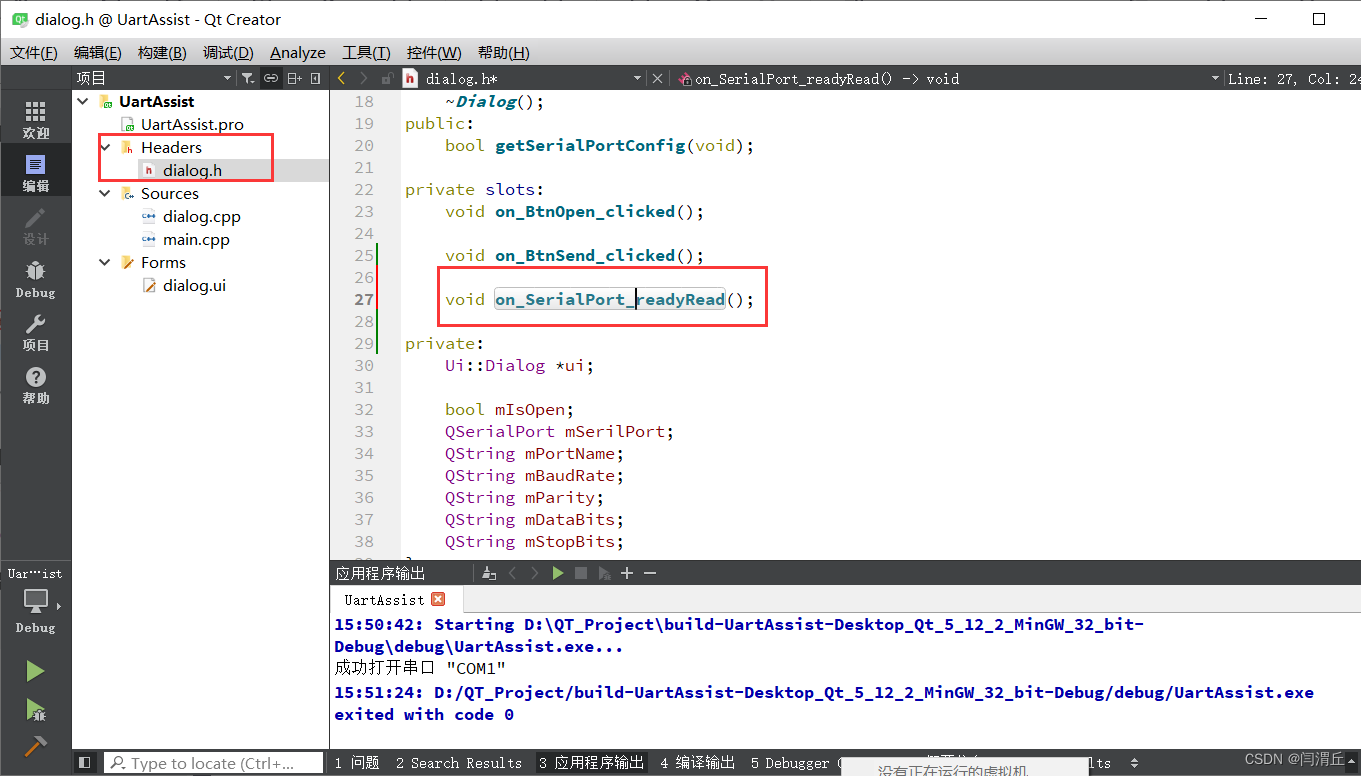
Task: Open the 项目 (Projects) mode in sidebar
Action: [x=36, y=332]
